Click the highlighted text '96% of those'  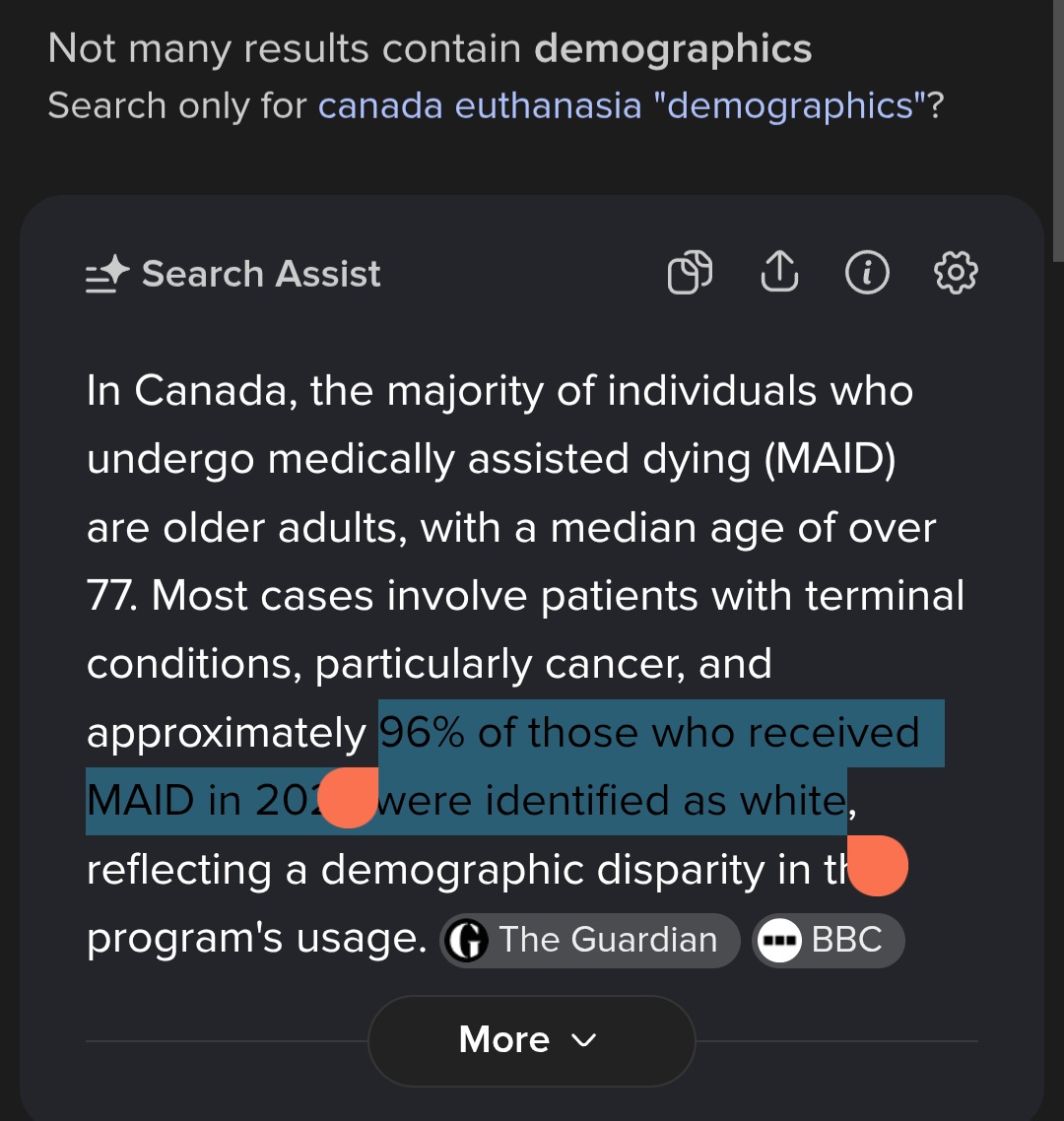[507, 733]
